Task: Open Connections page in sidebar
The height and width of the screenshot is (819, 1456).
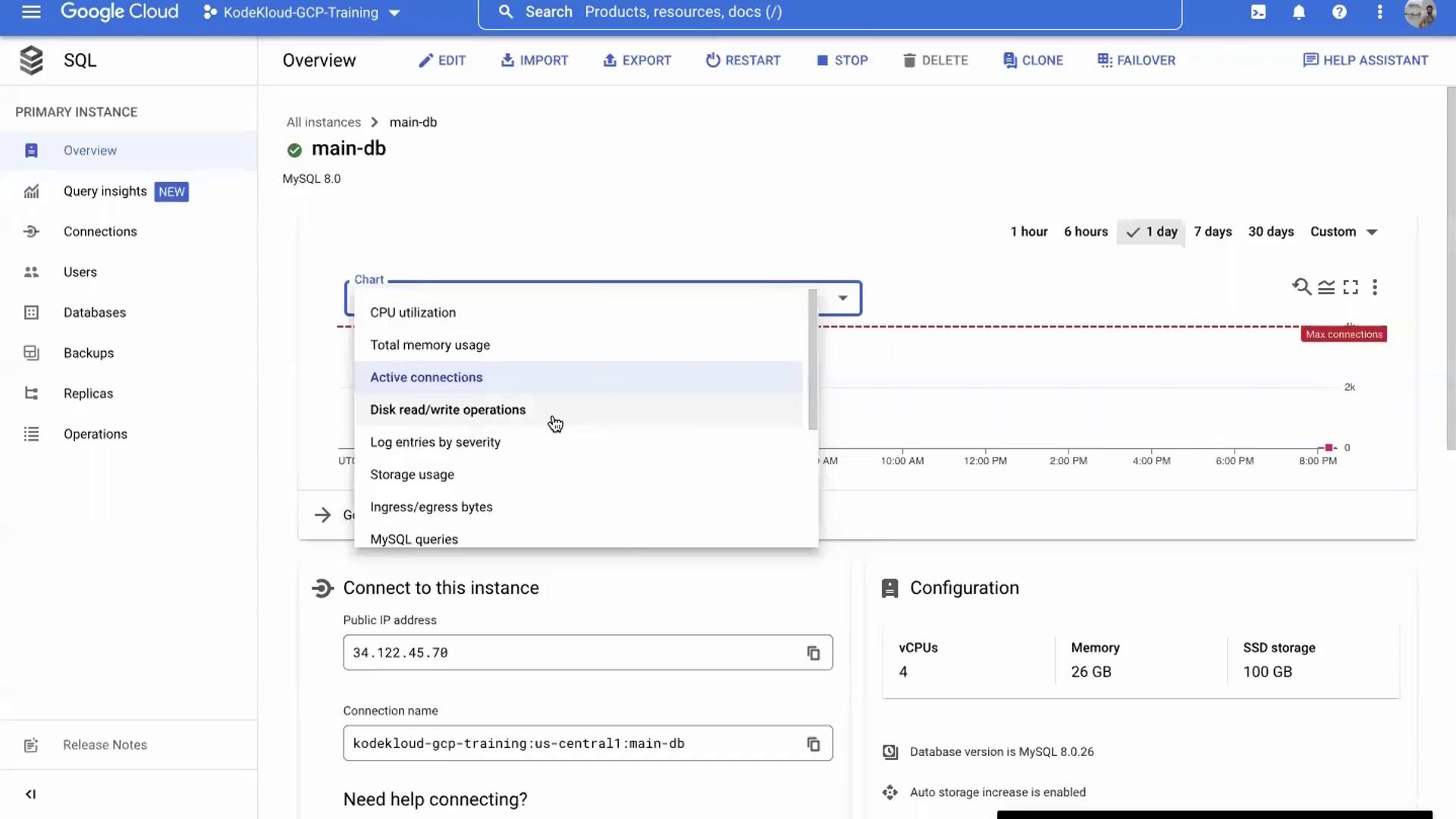Action: pyautogui.click(x=128, y=232)
